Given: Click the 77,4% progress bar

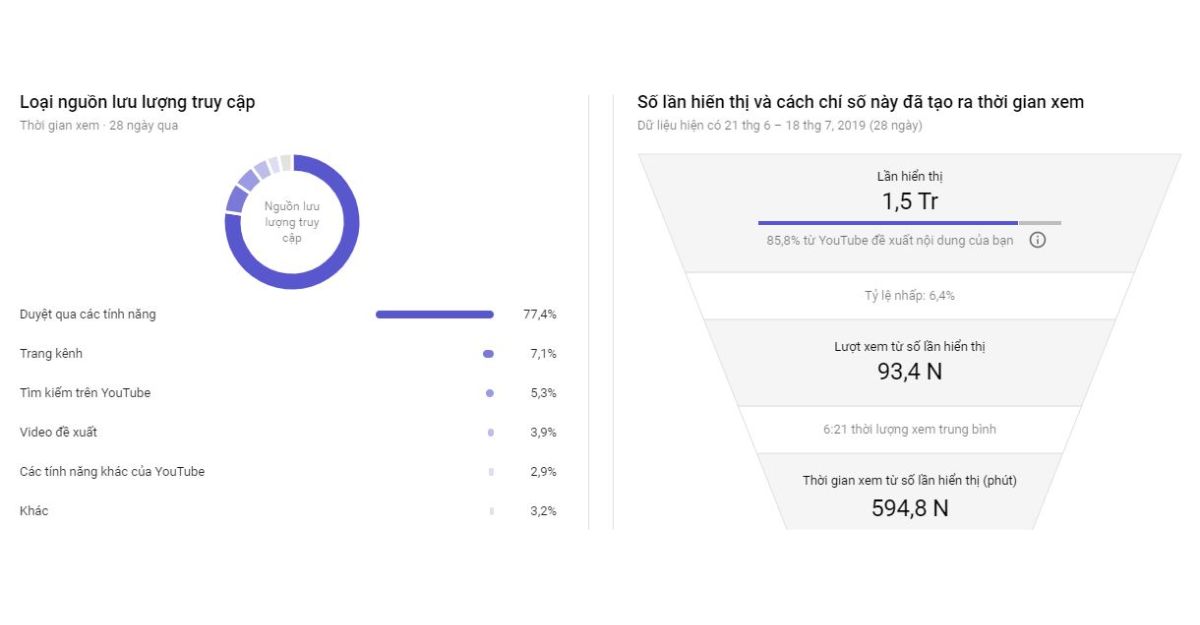Looking at the screenshot, I should coord(435,314).
